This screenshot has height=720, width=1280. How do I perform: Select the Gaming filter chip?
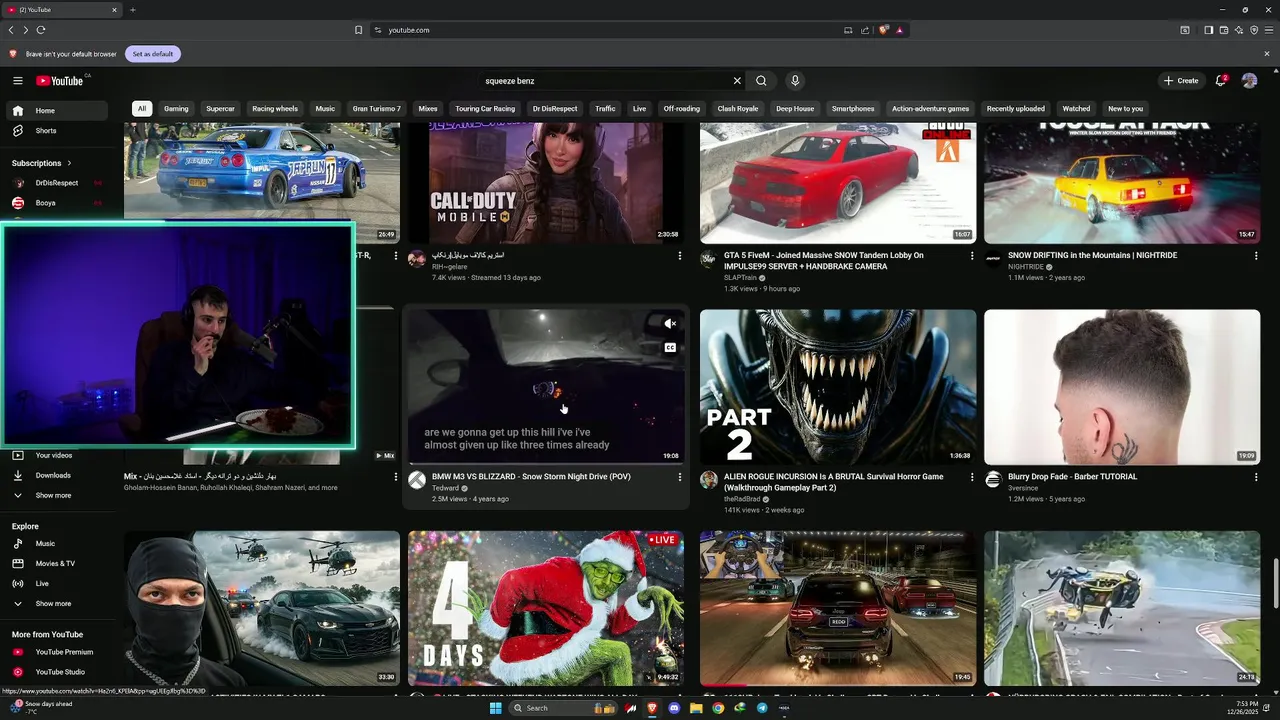(176, 109)
